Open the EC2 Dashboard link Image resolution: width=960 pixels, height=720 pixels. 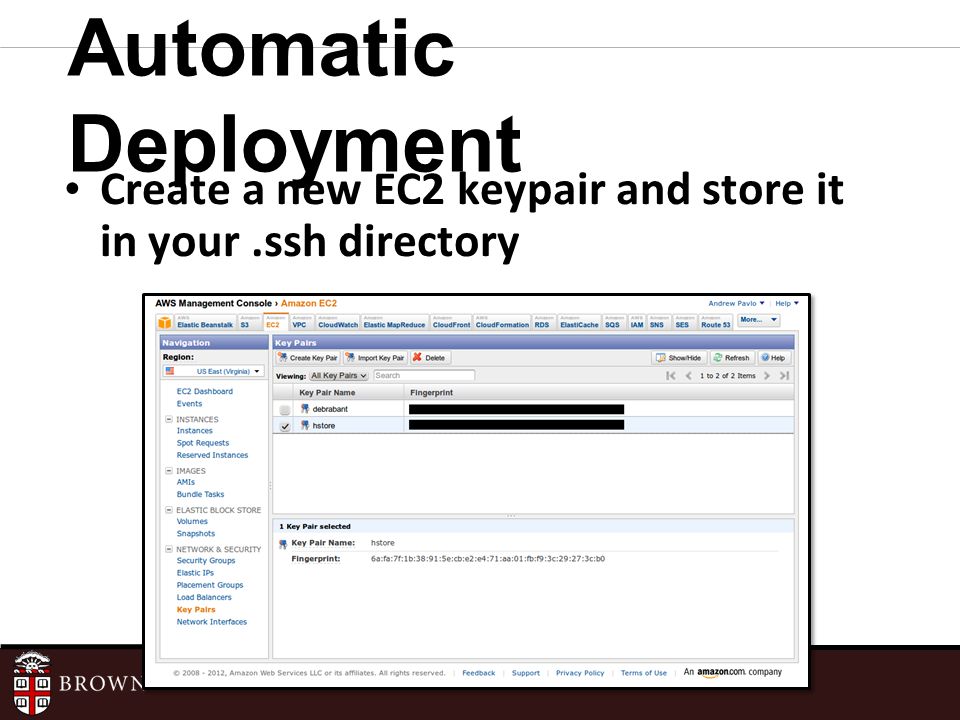tap(204, 391)
